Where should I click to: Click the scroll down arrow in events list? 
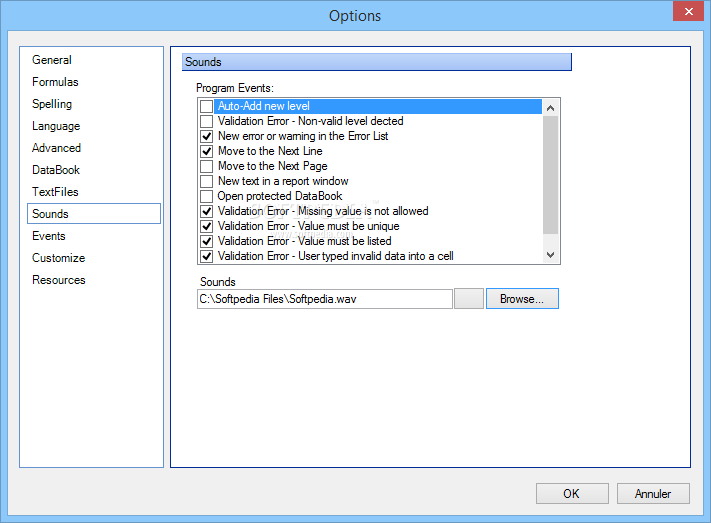(550, 255)
